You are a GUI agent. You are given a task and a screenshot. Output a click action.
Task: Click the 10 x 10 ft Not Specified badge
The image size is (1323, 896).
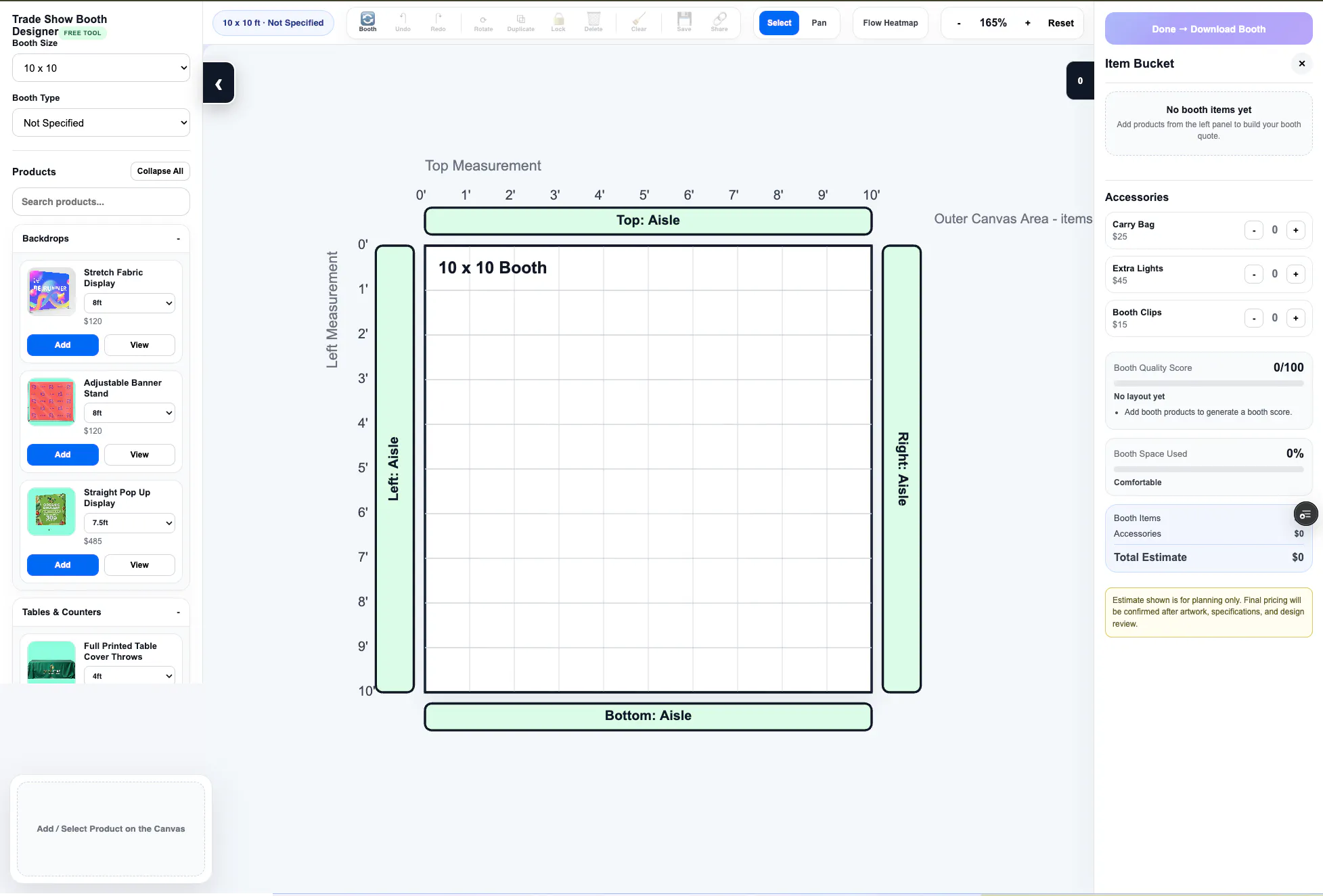pos(273,23)
